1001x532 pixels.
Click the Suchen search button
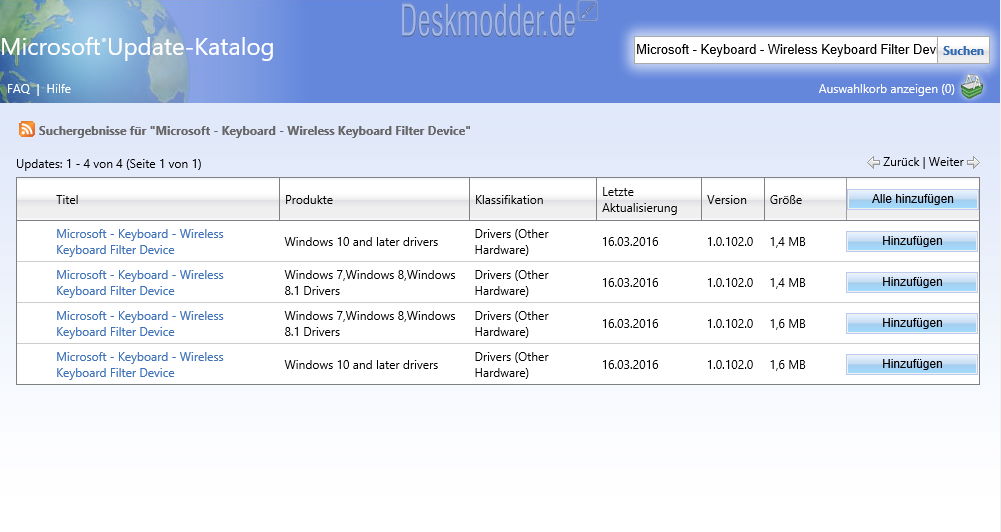[x=963, y=50]
